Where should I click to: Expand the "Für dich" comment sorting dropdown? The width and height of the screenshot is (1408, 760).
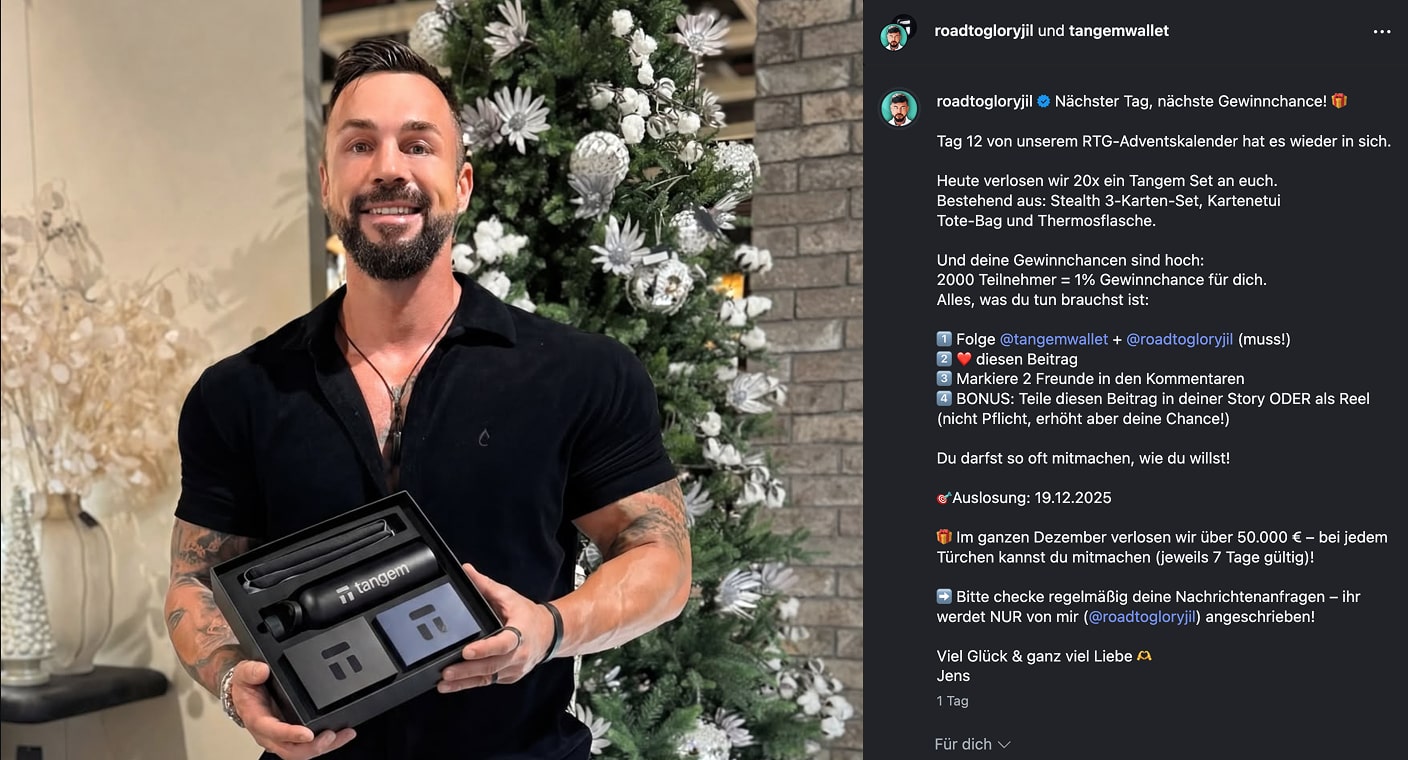pos(972,744)
